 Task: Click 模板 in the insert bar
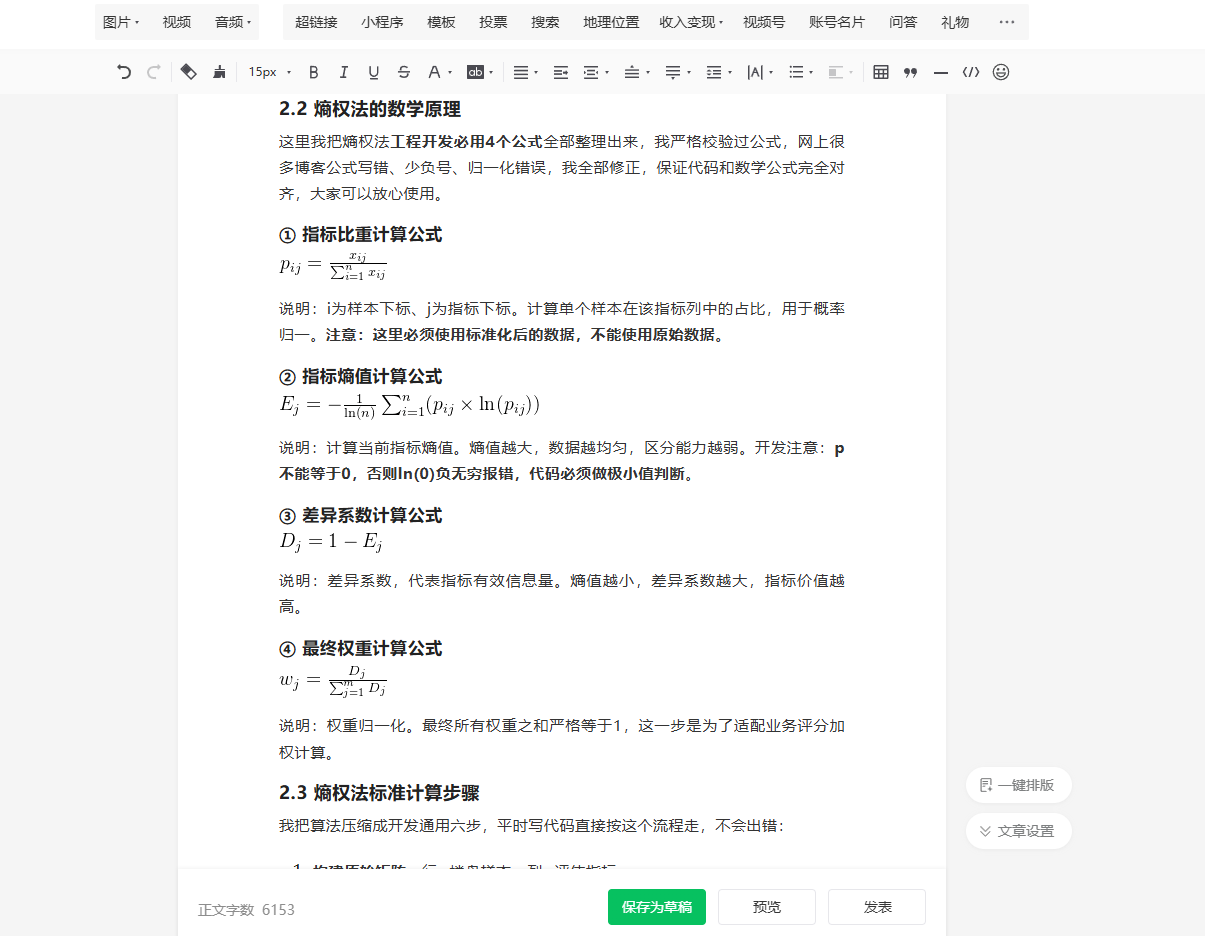[441, 22]
